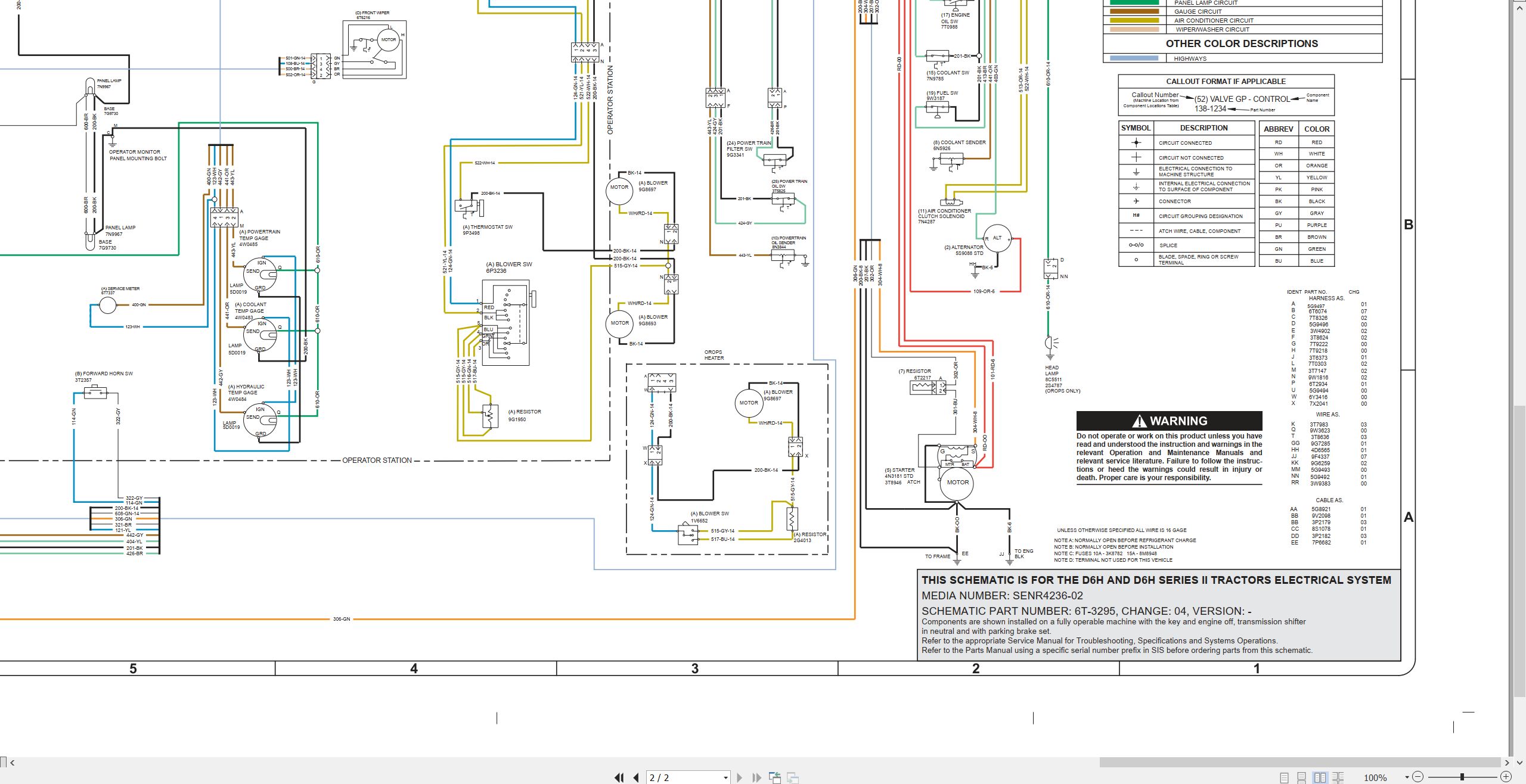
Task: Open the zoom level dropdown arrow
Action: pyautogui.click(x=1407, y=777)
